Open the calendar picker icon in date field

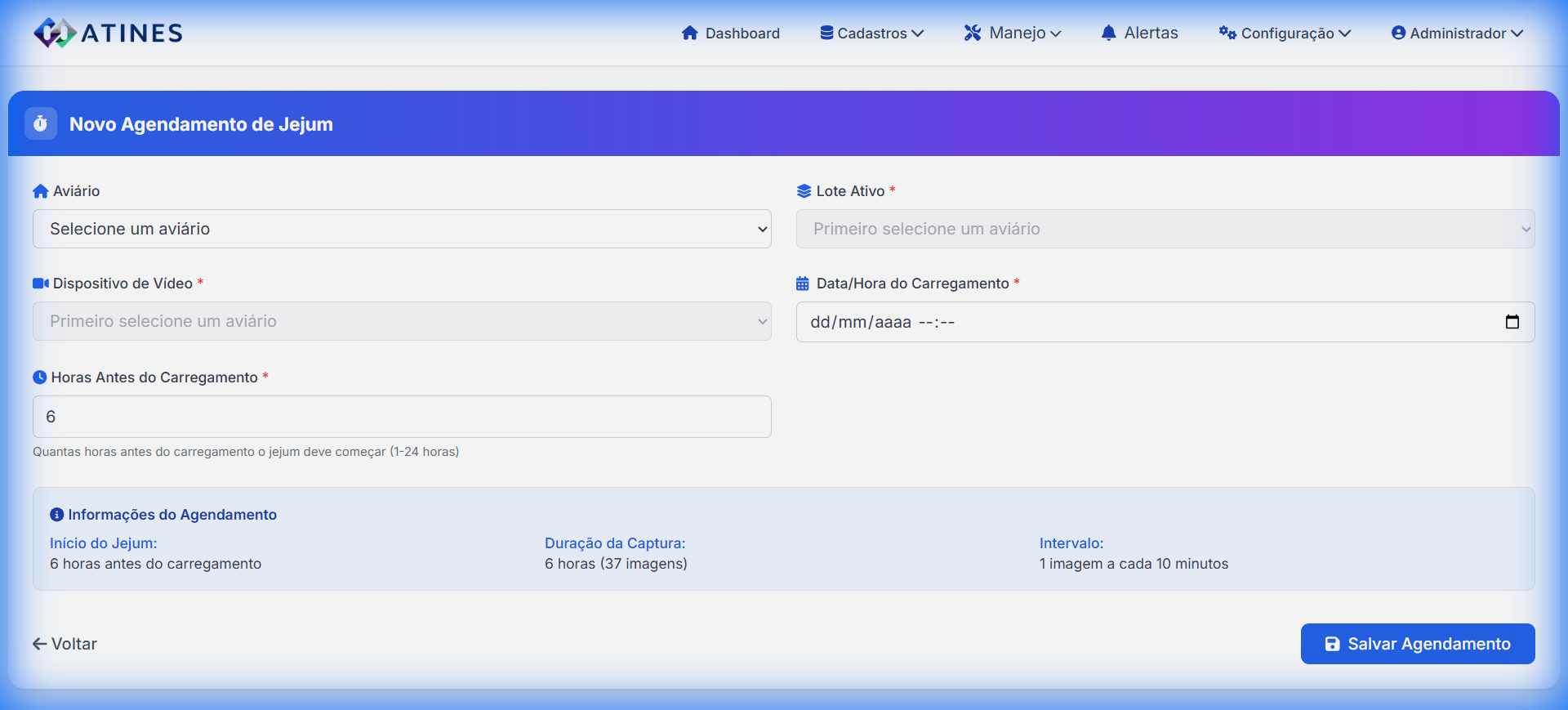1512,322
